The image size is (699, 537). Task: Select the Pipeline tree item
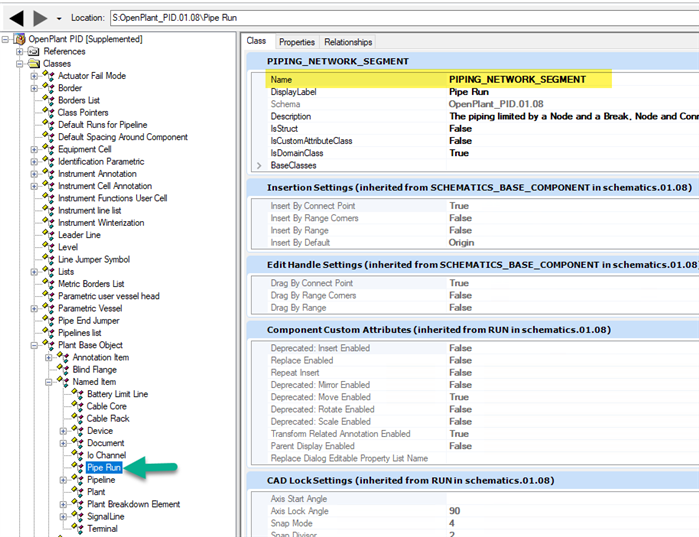pyautogui.click(x=101, y=480)
